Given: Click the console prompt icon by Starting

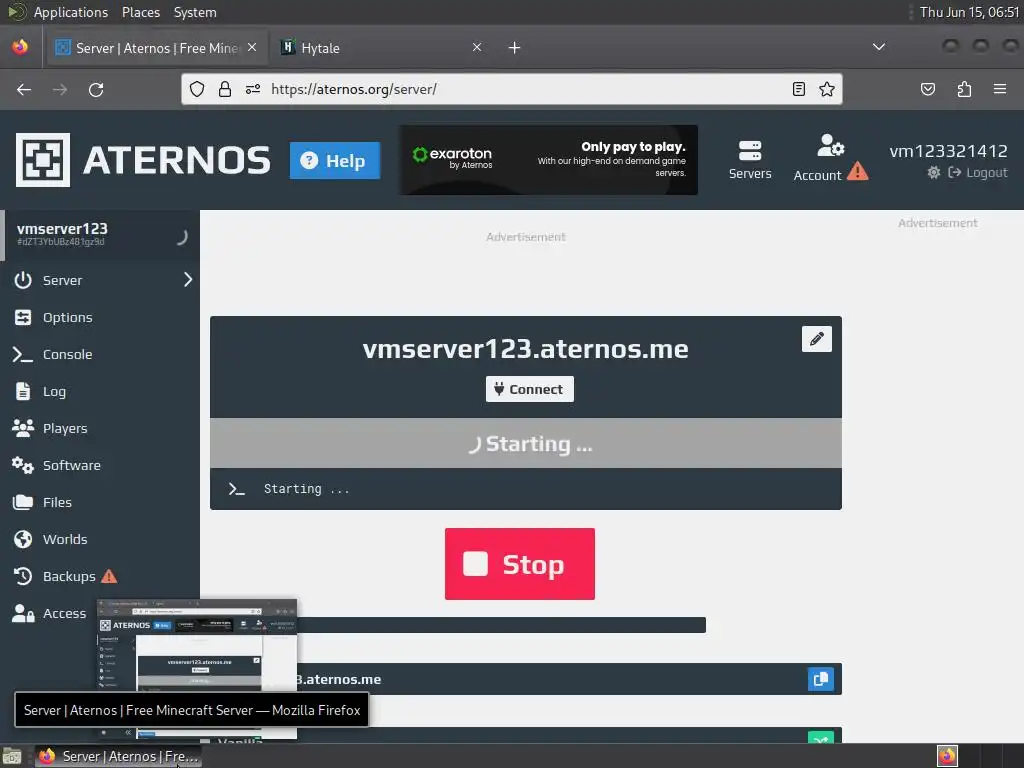Looking at the screenshot, I should 236,488.
